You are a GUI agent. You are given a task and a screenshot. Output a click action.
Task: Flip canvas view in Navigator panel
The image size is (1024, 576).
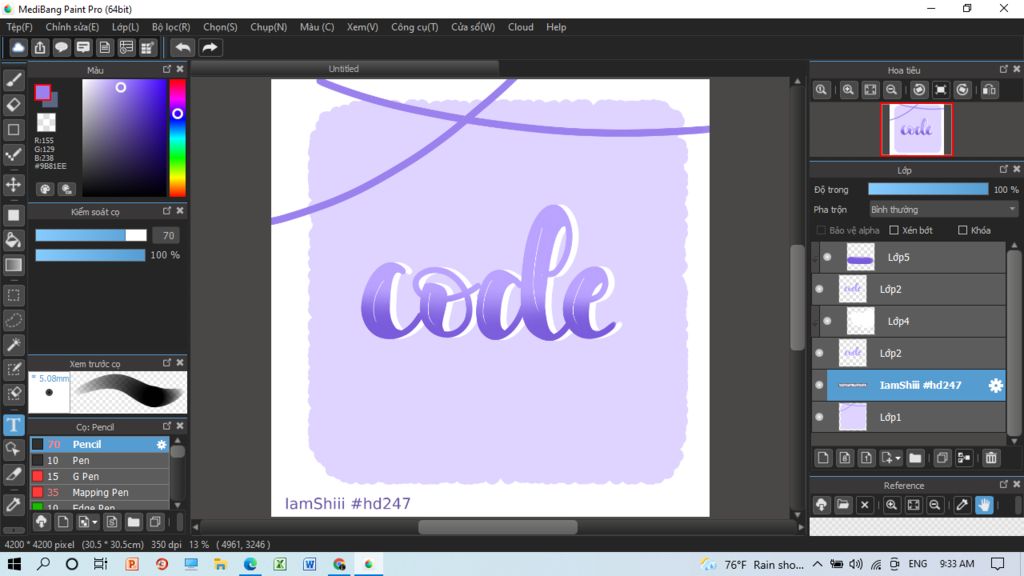tap(989, 90)
